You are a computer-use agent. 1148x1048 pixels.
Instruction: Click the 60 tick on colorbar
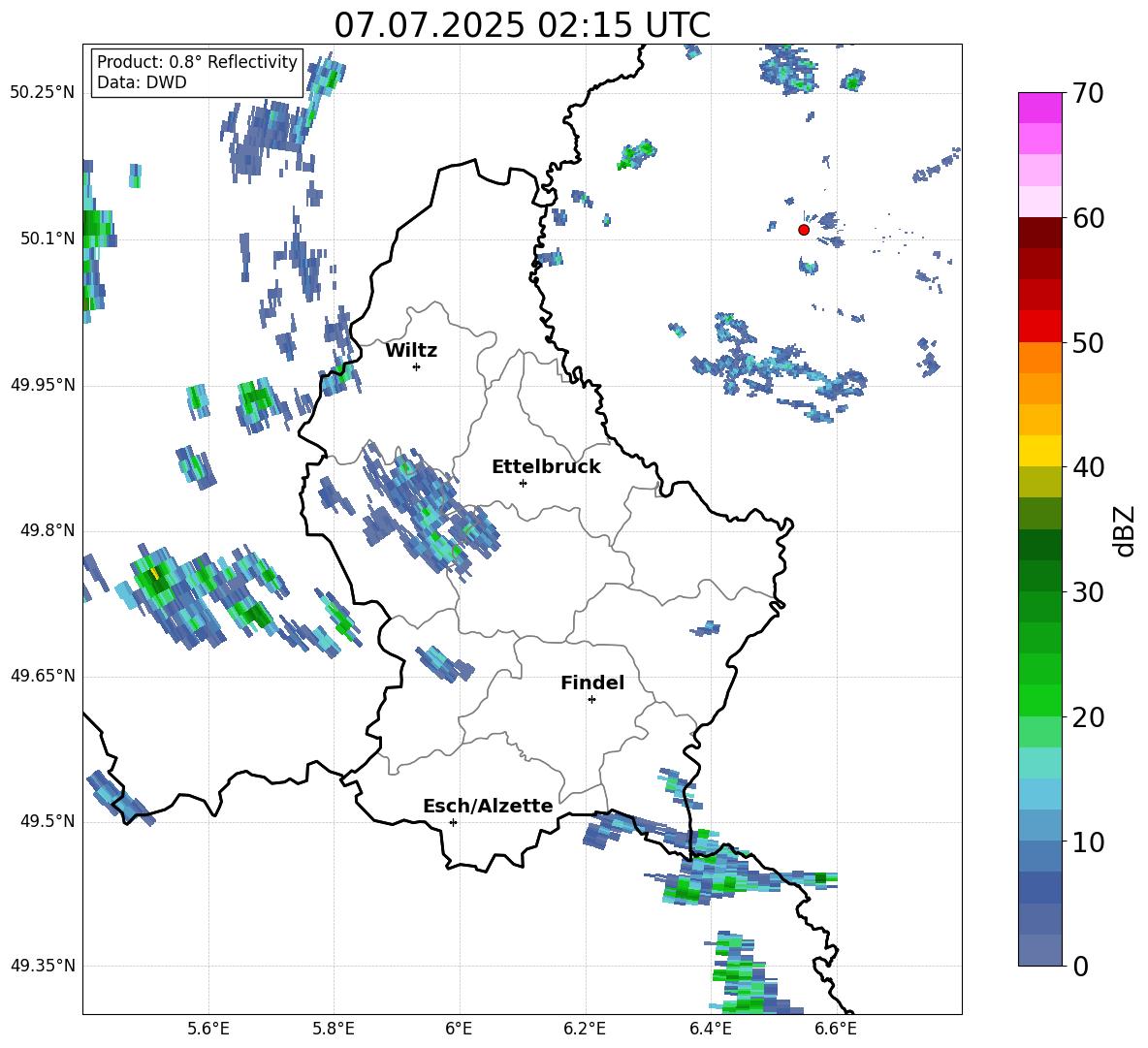pyautogui.click(x=1088, y=218)
